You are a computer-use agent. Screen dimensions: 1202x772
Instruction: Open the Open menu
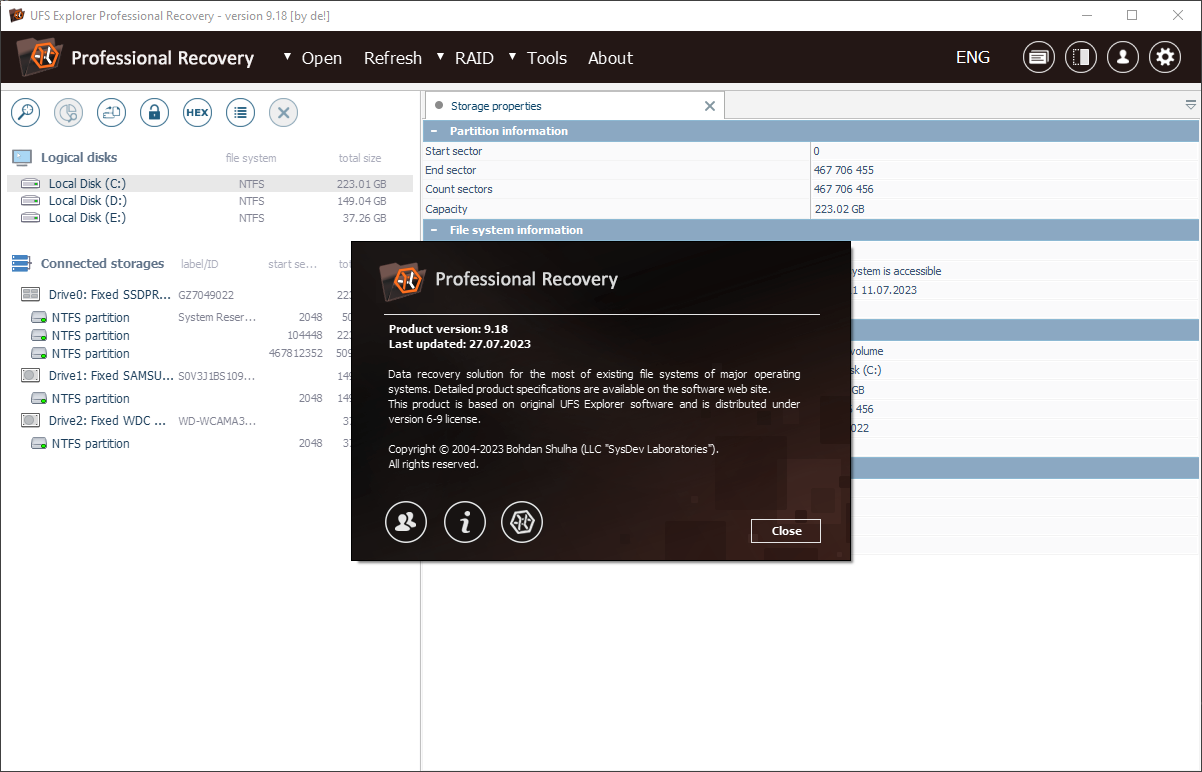tap(322, 58)
